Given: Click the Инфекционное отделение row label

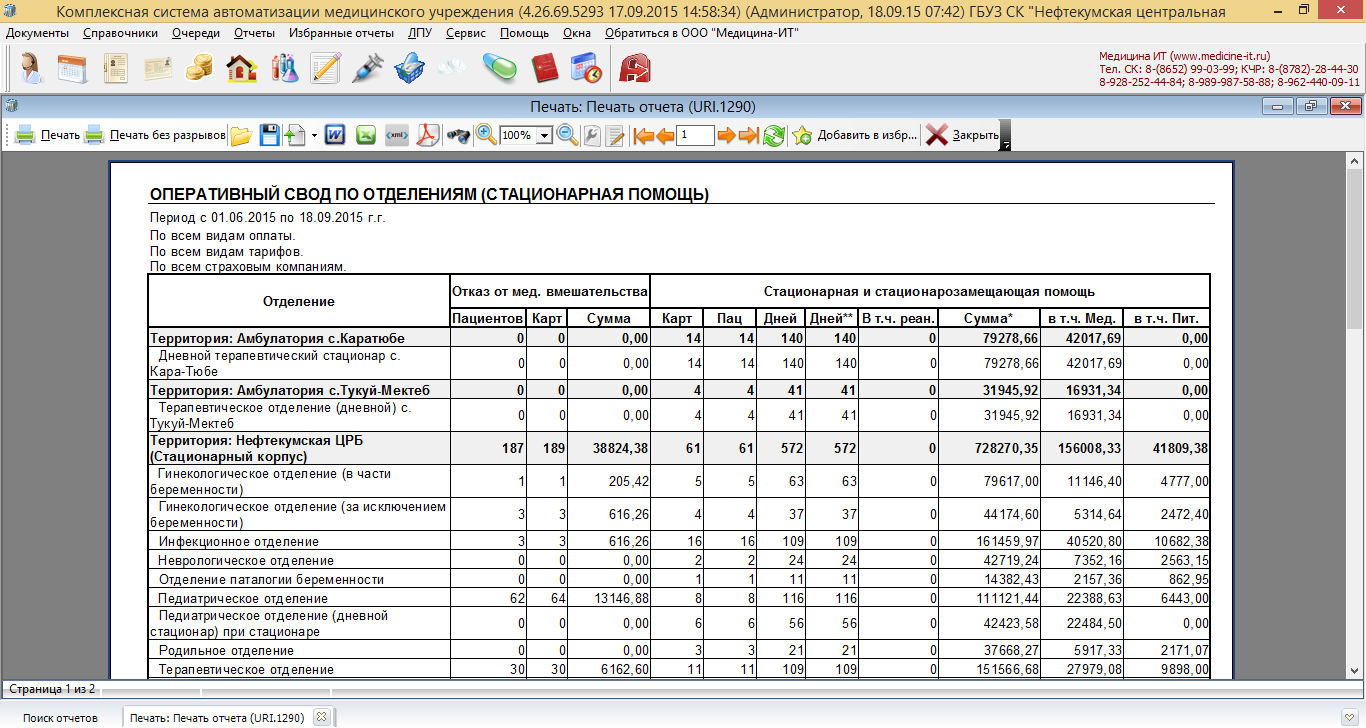Looking at the screenshot, I should point(238,541).
